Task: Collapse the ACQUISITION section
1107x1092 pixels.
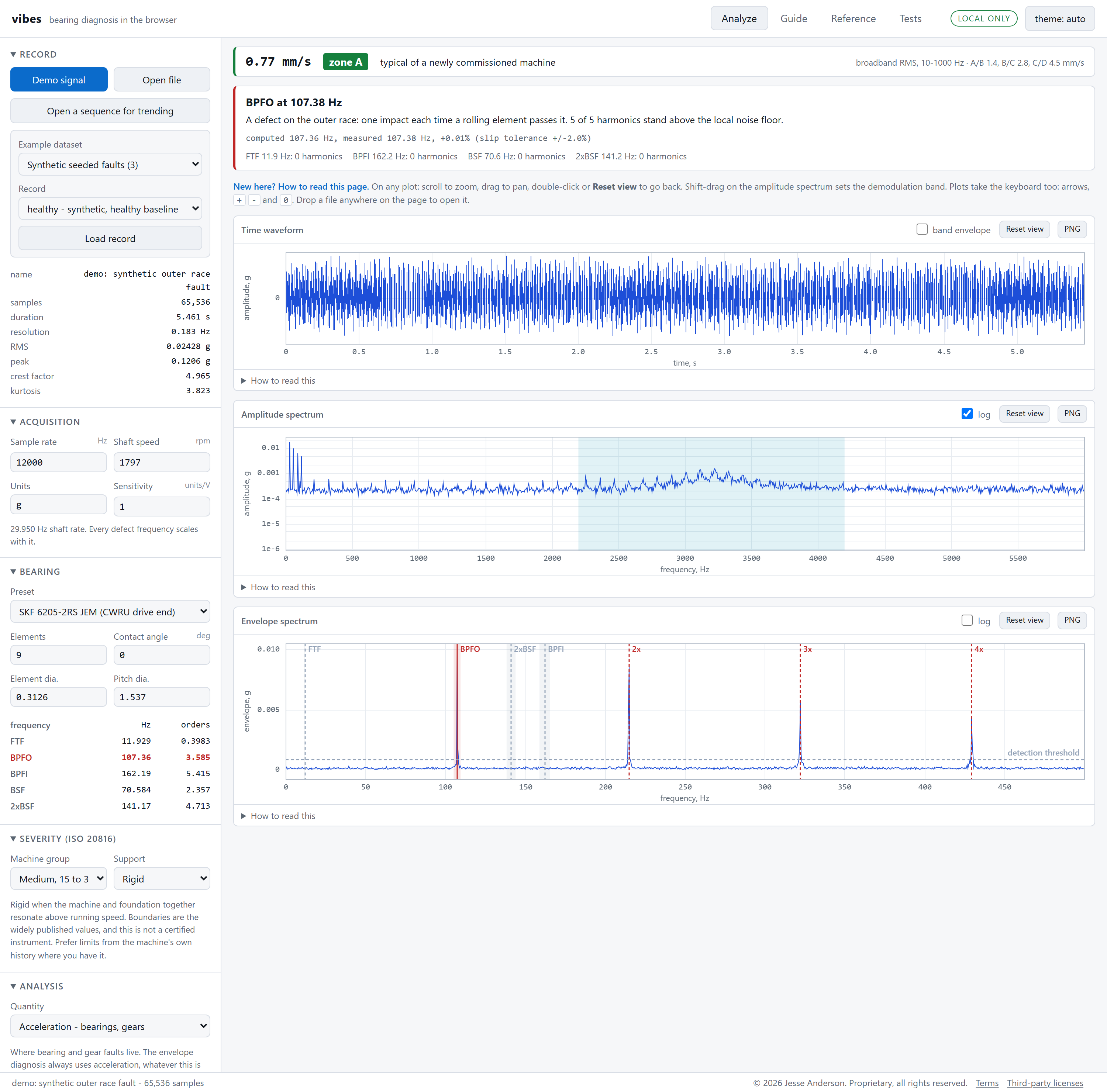Action: pyautogui.click(x=45, y=422)
